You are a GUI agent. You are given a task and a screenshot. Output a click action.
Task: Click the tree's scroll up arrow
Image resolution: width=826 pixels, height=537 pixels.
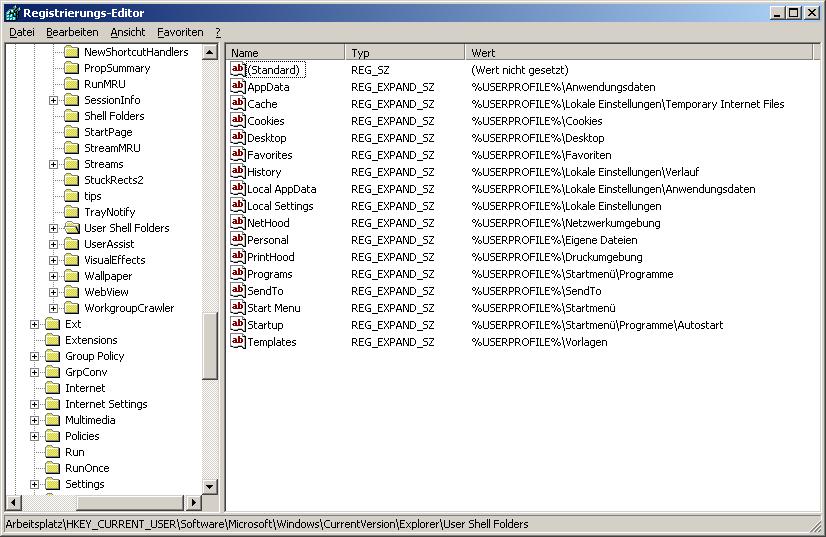tap(210, 52)
